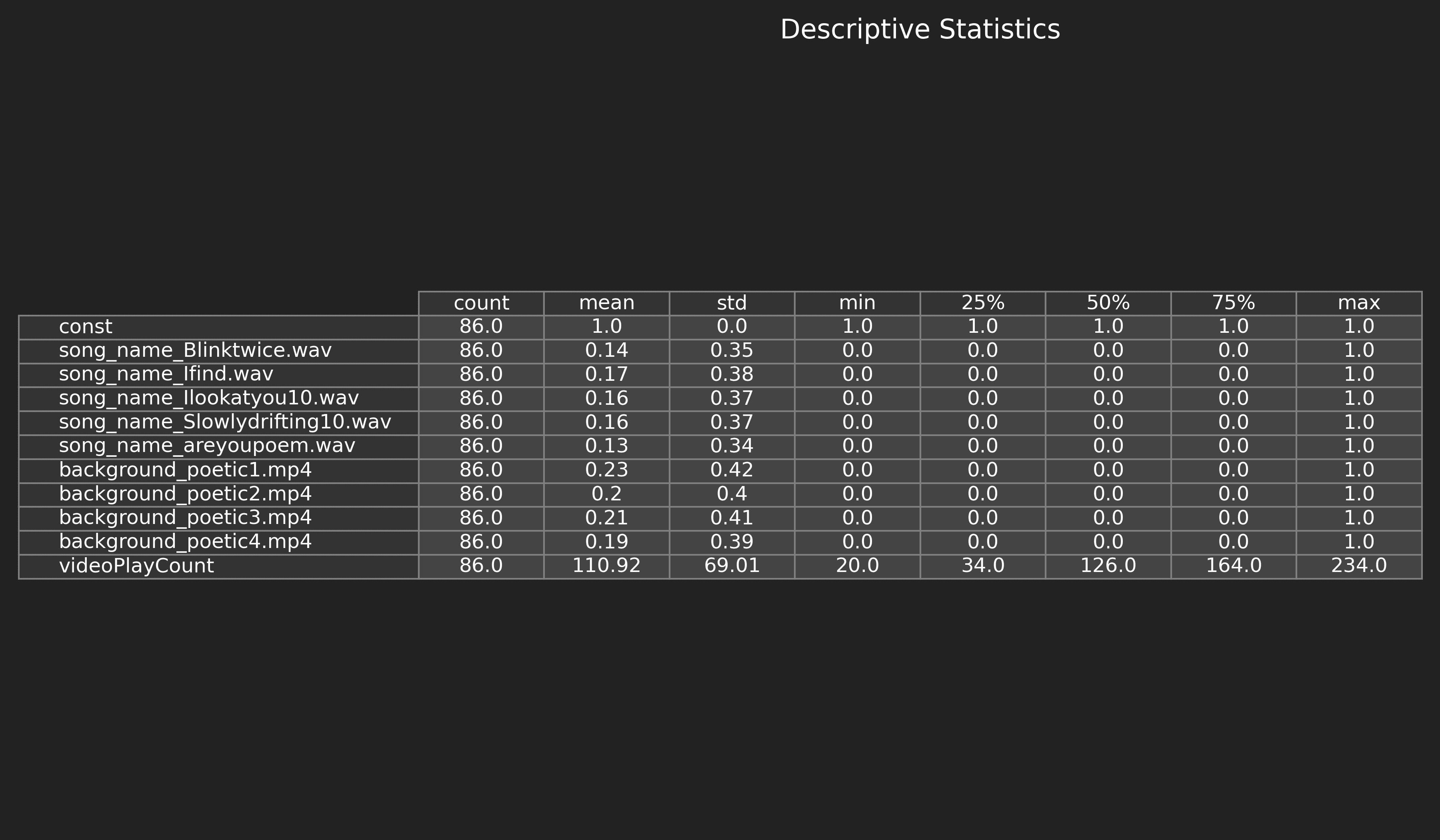Image resolution: width=1440 pixels, height=840 pixels.
Task: Click the videoPlayCount max value 234.0
Action: point(1359,566)
